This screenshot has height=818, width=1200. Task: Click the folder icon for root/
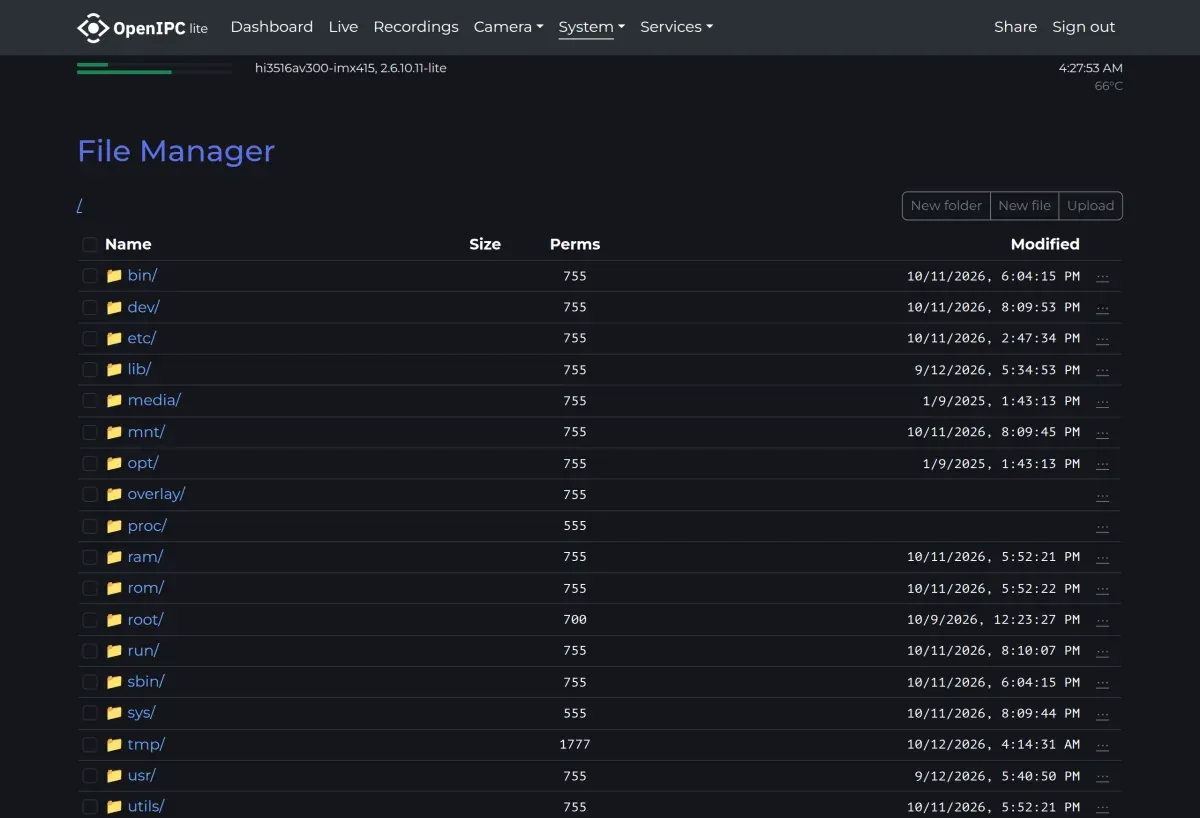click(x=114, y=620)
